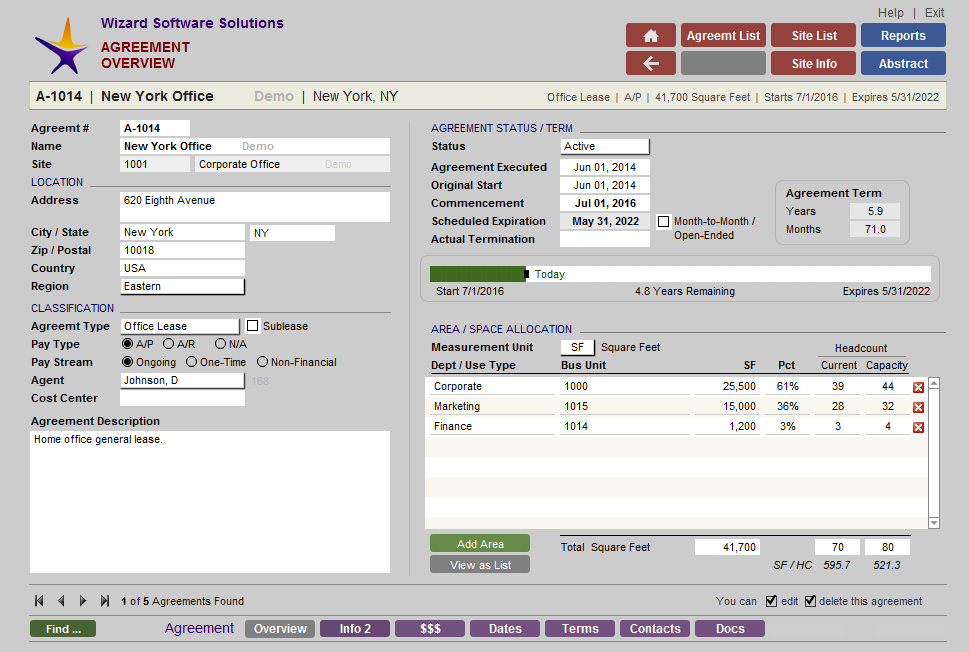Select A/R pay type
Screen dimensions: 969x652
pyautogui.click(x=168, y=344)
